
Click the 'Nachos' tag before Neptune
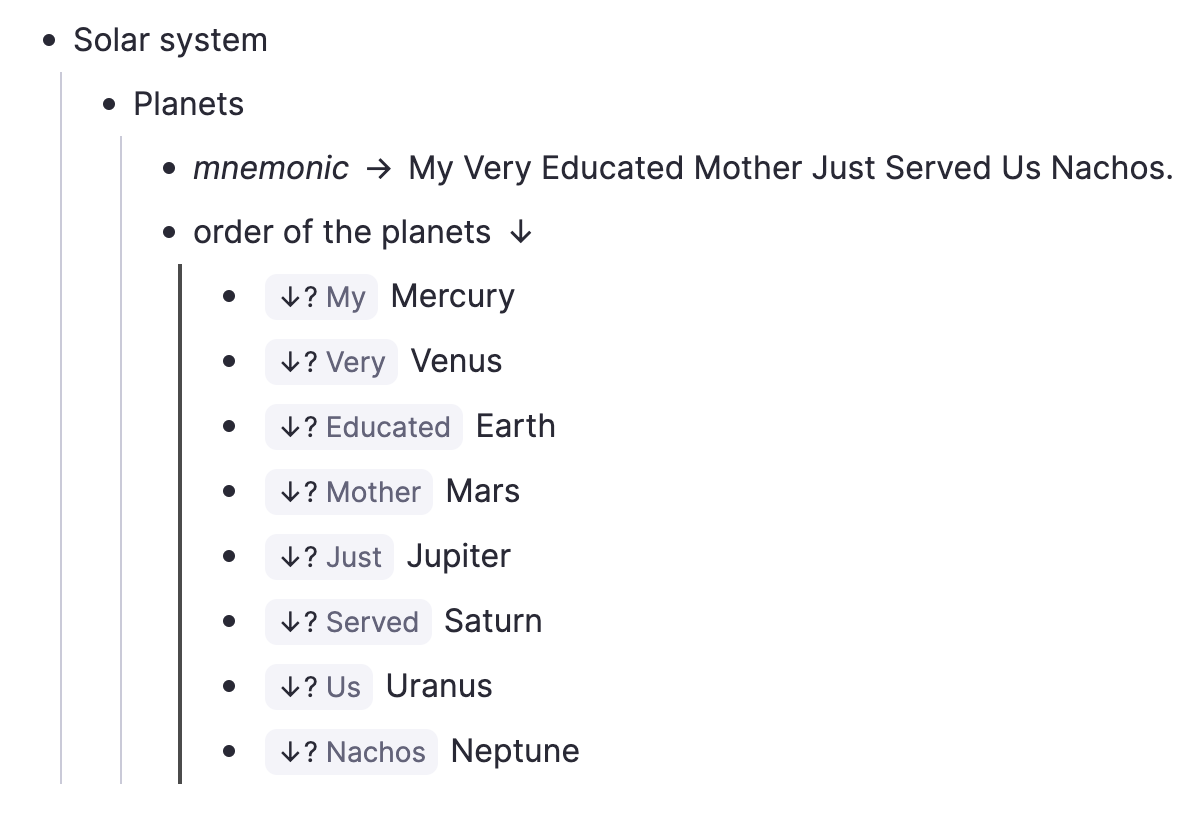click(x=351, y=752)
